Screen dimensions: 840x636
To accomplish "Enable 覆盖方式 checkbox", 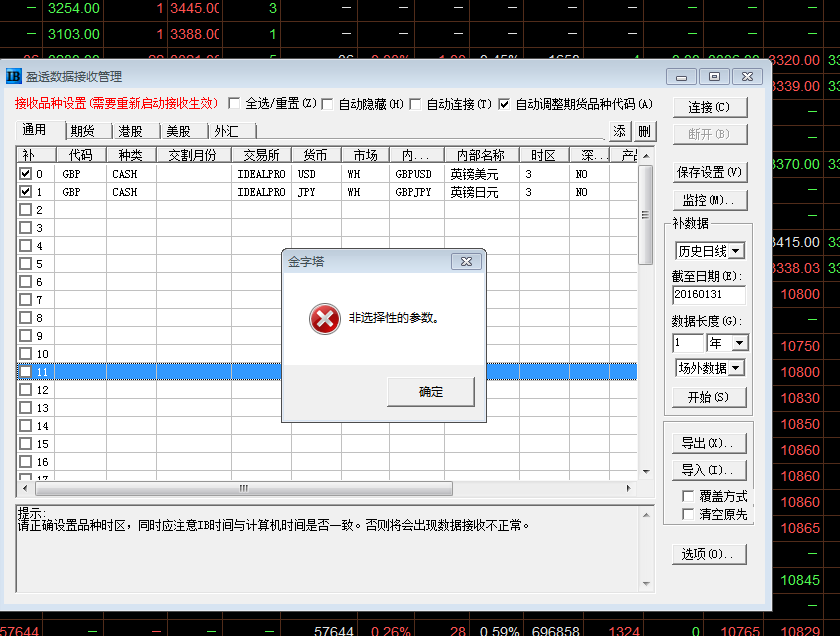I will click(x=688, y=496).
